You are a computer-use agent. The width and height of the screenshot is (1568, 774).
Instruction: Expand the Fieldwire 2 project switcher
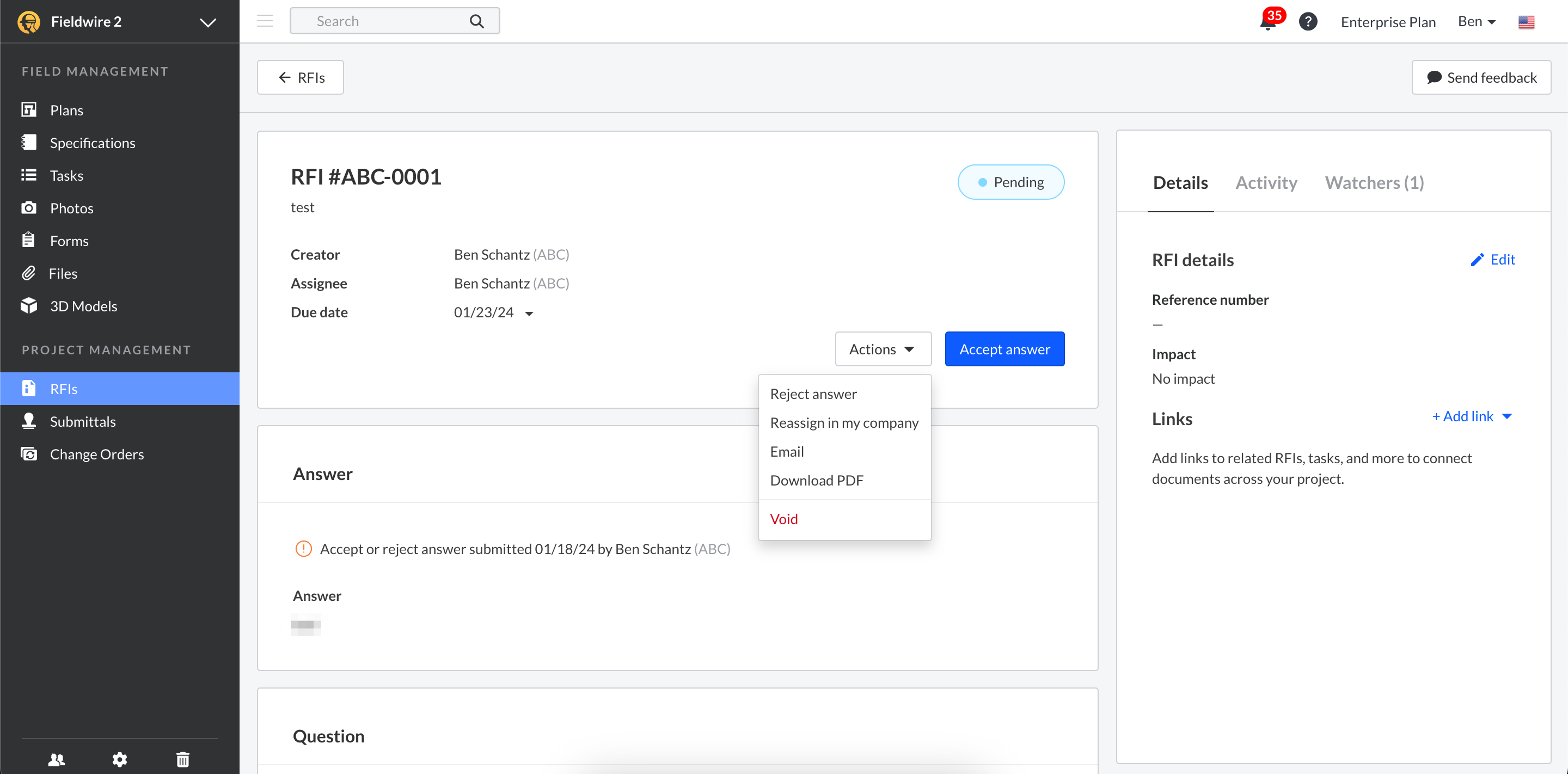point(208,22)
